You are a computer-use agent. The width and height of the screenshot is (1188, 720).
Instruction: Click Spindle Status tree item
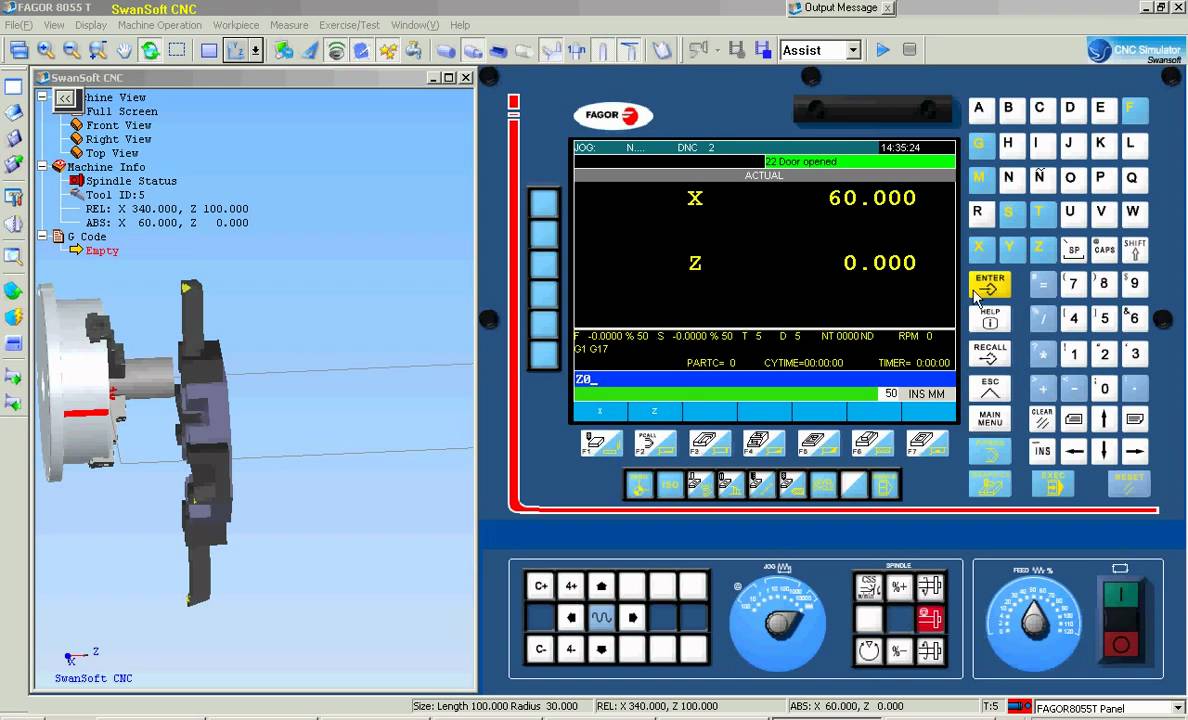click(131, 181)
